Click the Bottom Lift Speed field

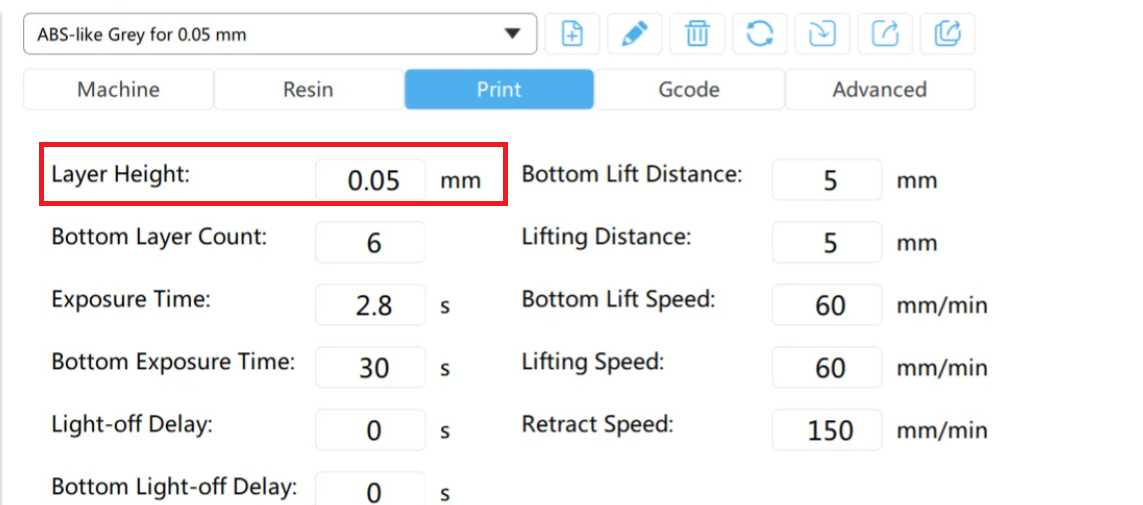(827, 305)
